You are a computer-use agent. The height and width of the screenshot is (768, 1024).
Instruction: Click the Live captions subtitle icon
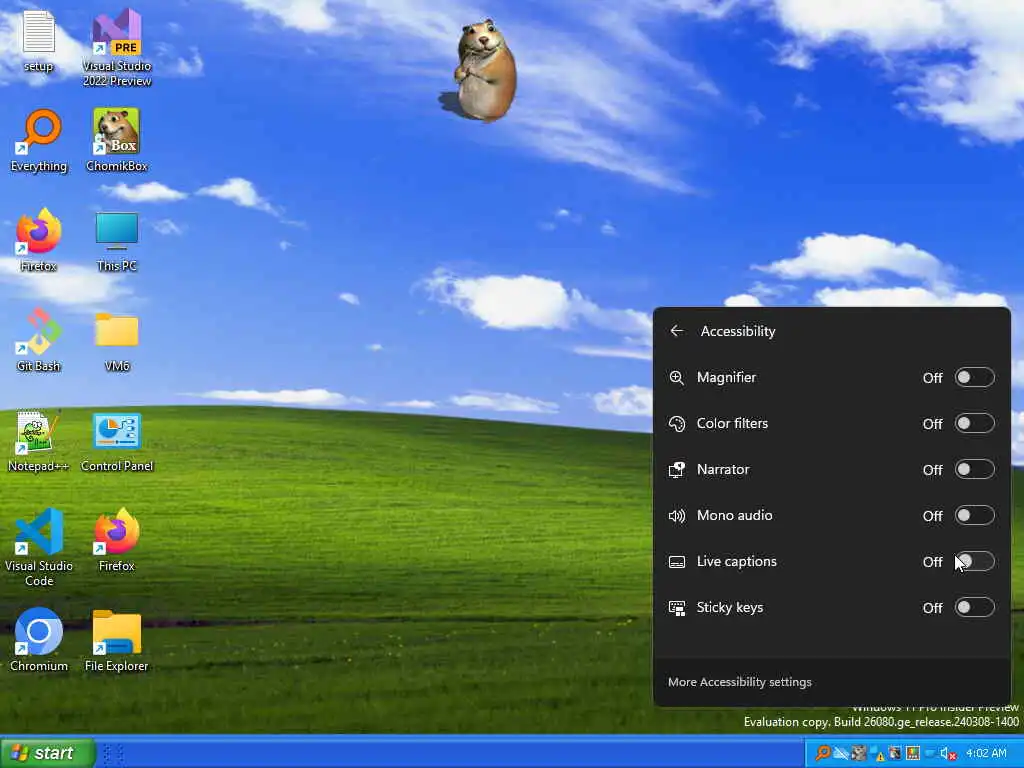[677, 562]
